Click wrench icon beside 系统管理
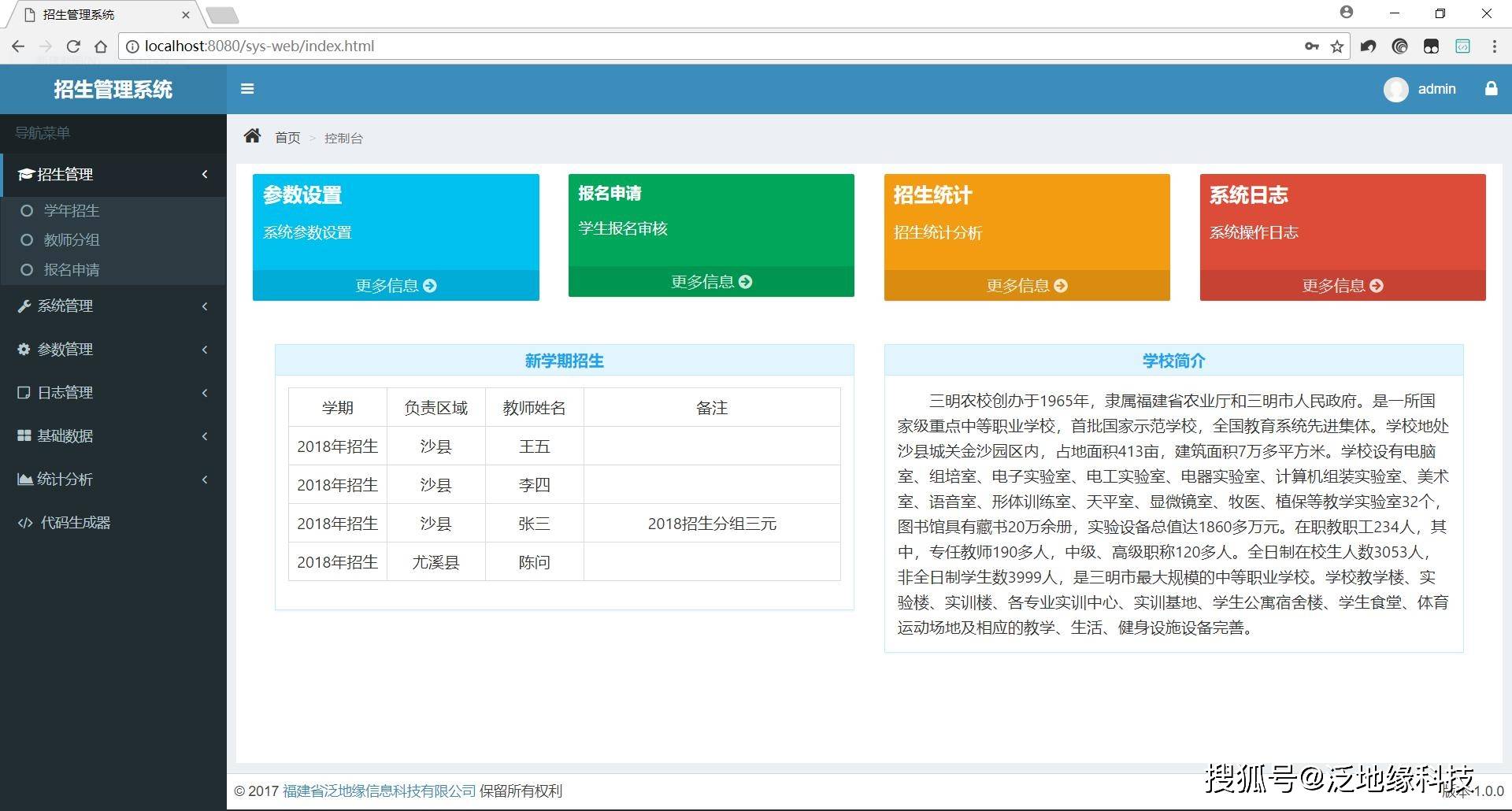Image resolution: width=1512 pixels, height=811 pixels. [24, 306]
